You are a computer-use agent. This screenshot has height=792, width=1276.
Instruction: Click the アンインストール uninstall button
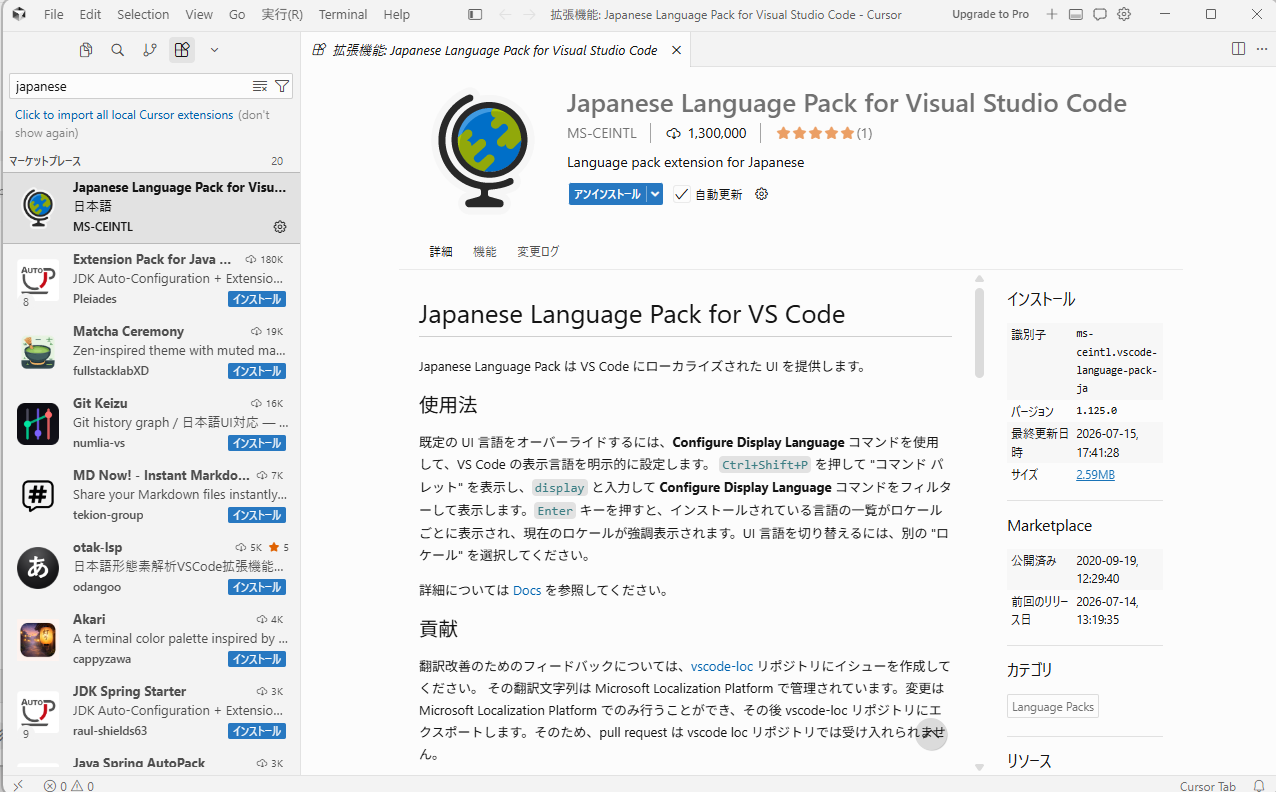coord(607,194)
